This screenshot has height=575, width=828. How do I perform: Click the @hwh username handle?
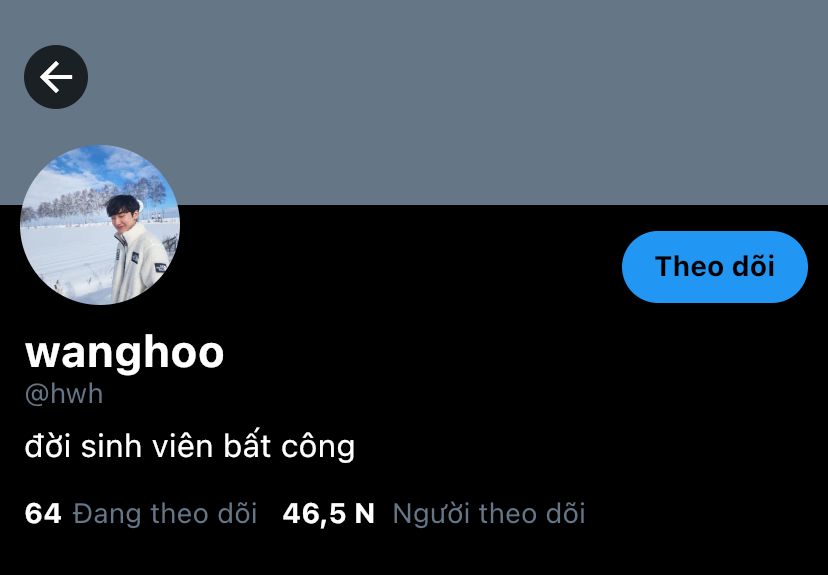tap(64, 394)
